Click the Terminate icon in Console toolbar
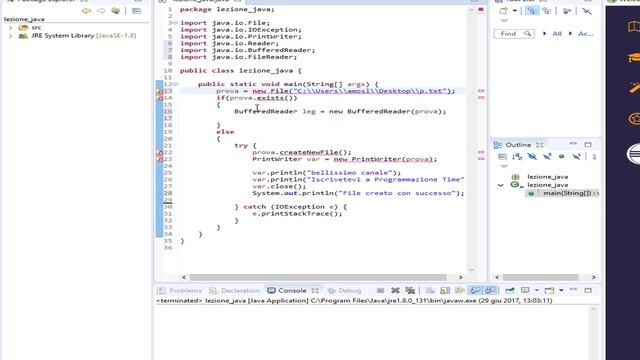The height and width of the screenshot is (360, 640). coord(380,291)
